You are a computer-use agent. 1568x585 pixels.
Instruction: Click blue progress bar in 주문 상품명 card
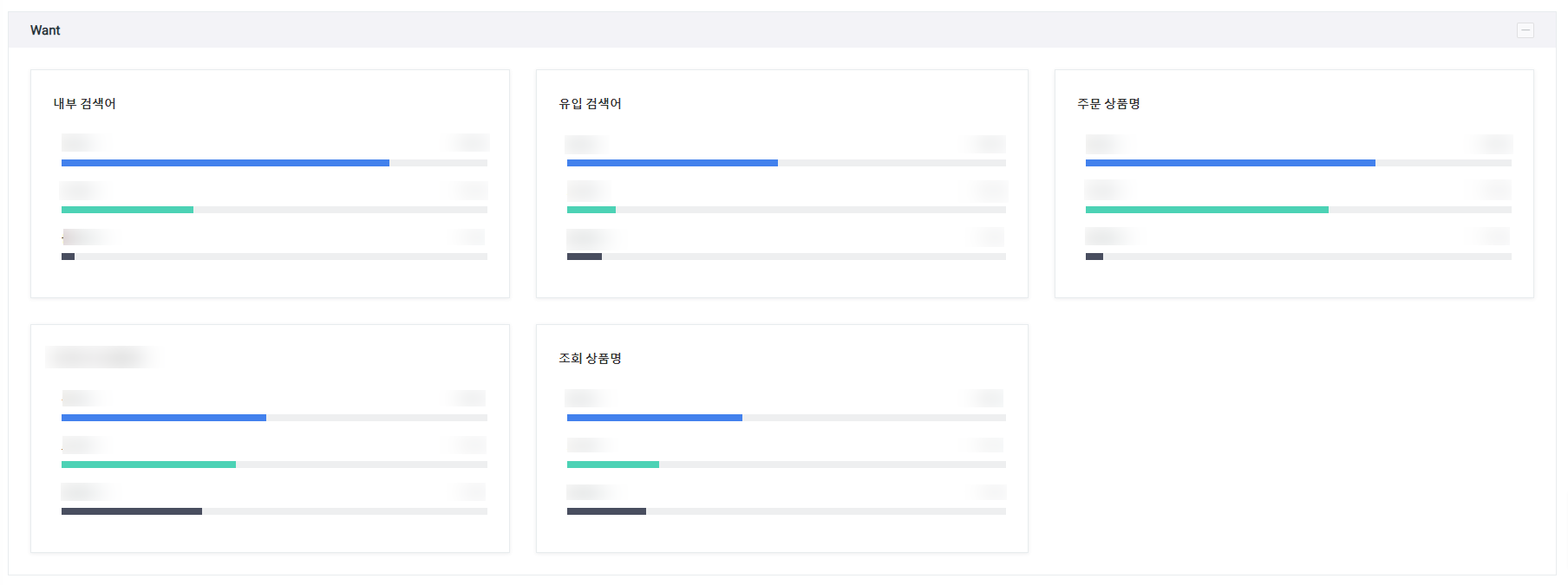1230,163
